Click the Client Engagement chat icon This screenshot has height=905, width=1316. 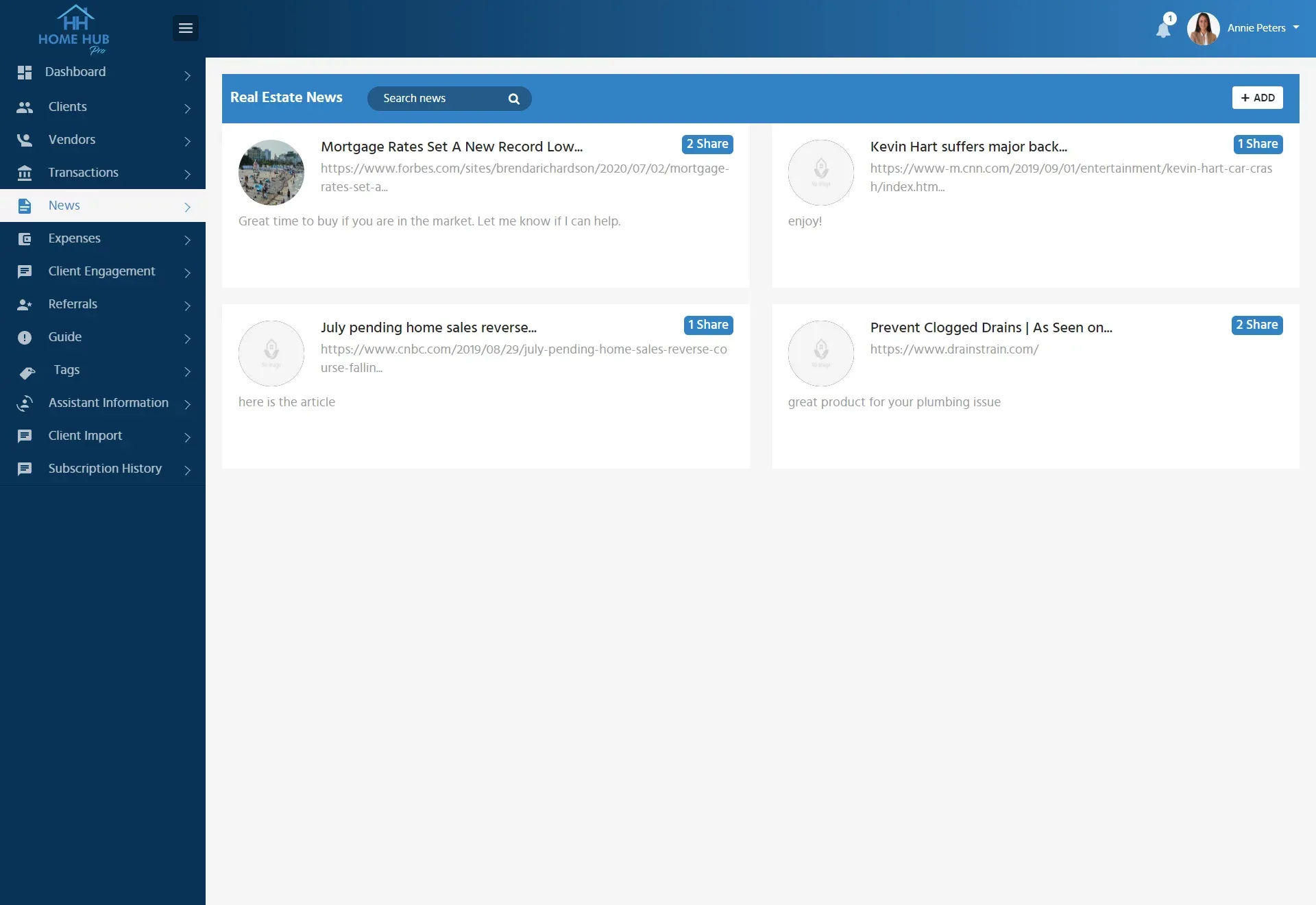click(25, 271)
